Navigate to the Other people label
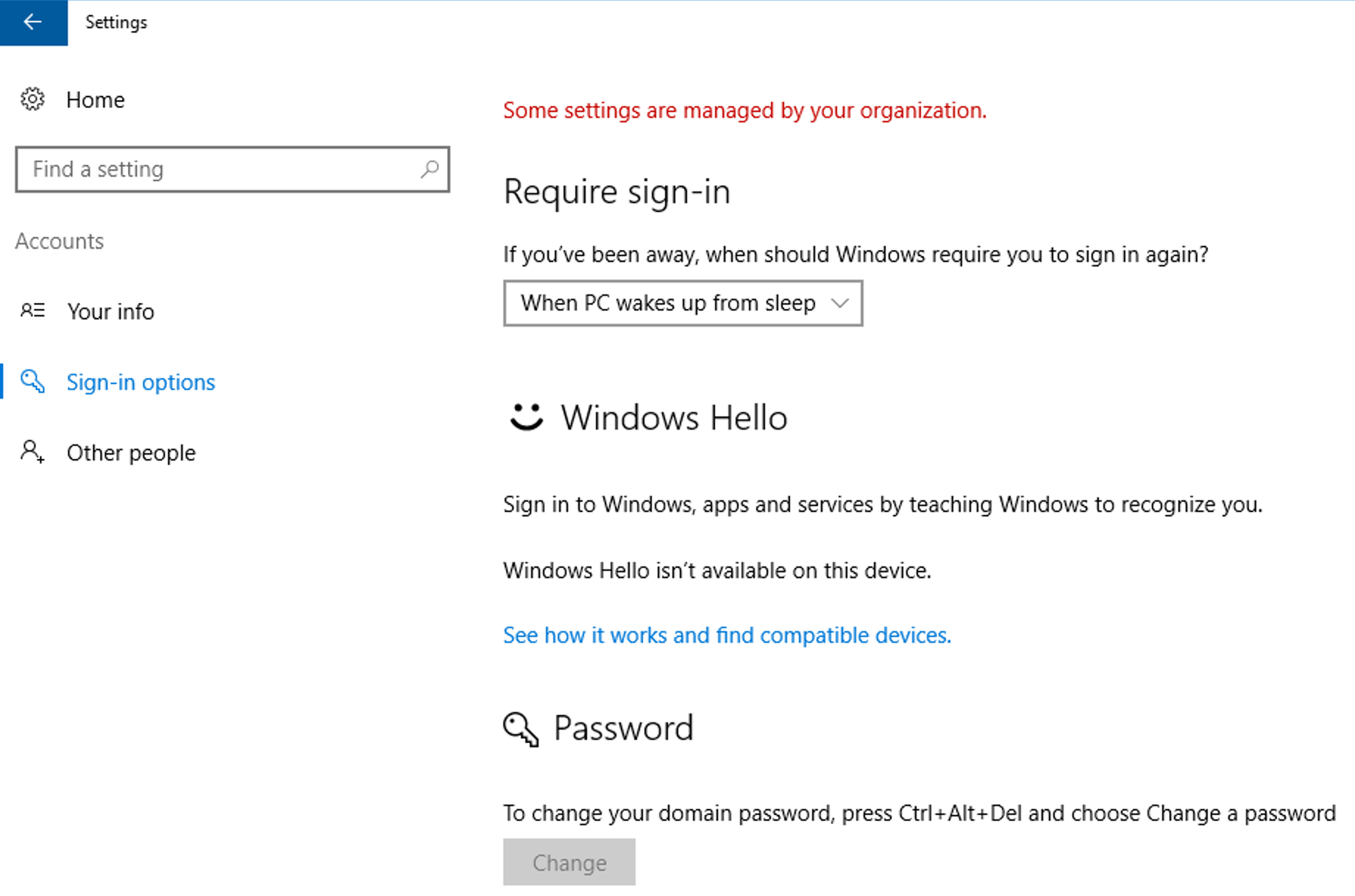The height and width of the screenshot is (896, 1355). point(131,453)
